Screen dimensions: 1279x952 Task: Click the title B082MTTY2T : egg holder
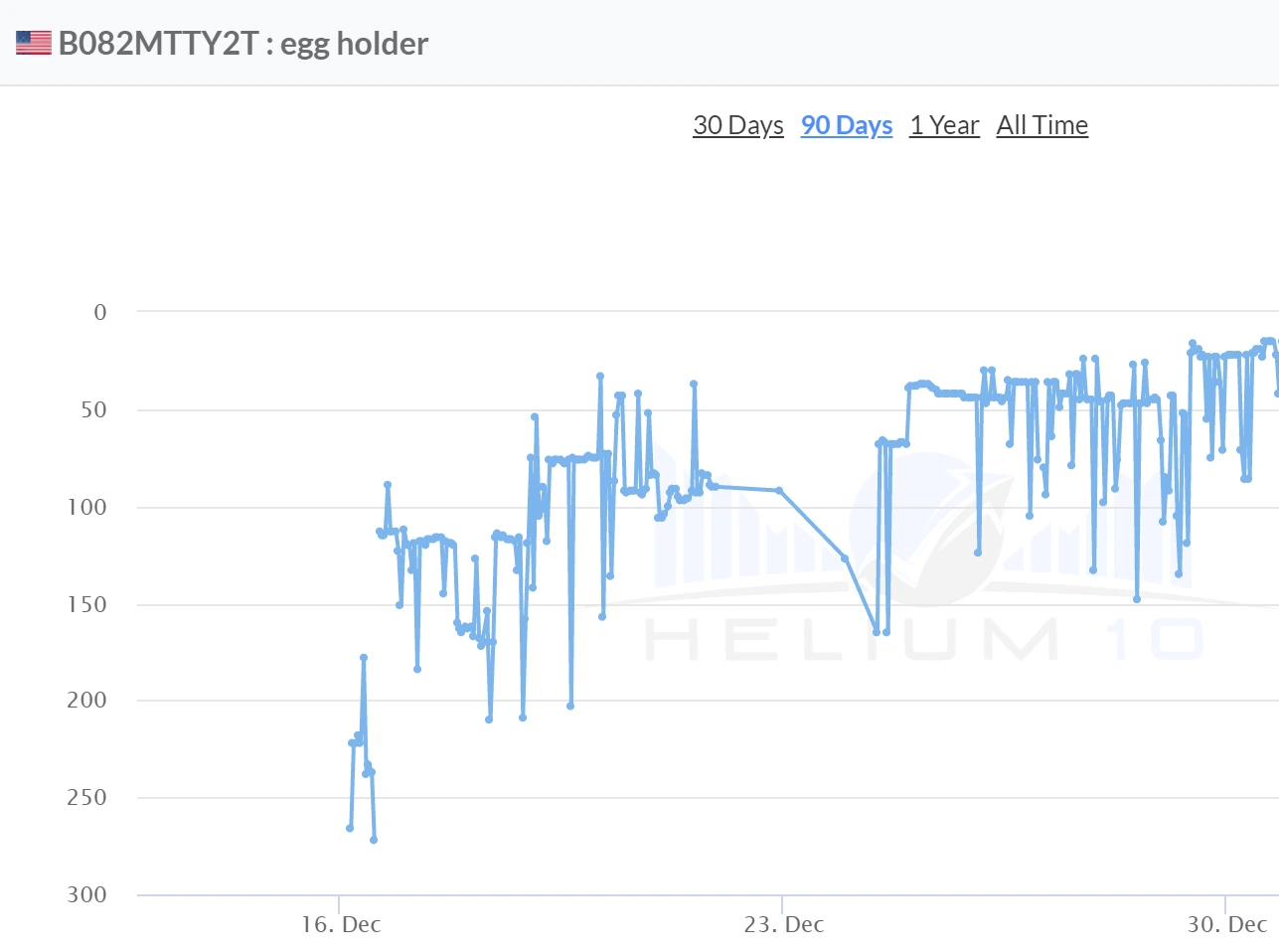click(243, 44)
